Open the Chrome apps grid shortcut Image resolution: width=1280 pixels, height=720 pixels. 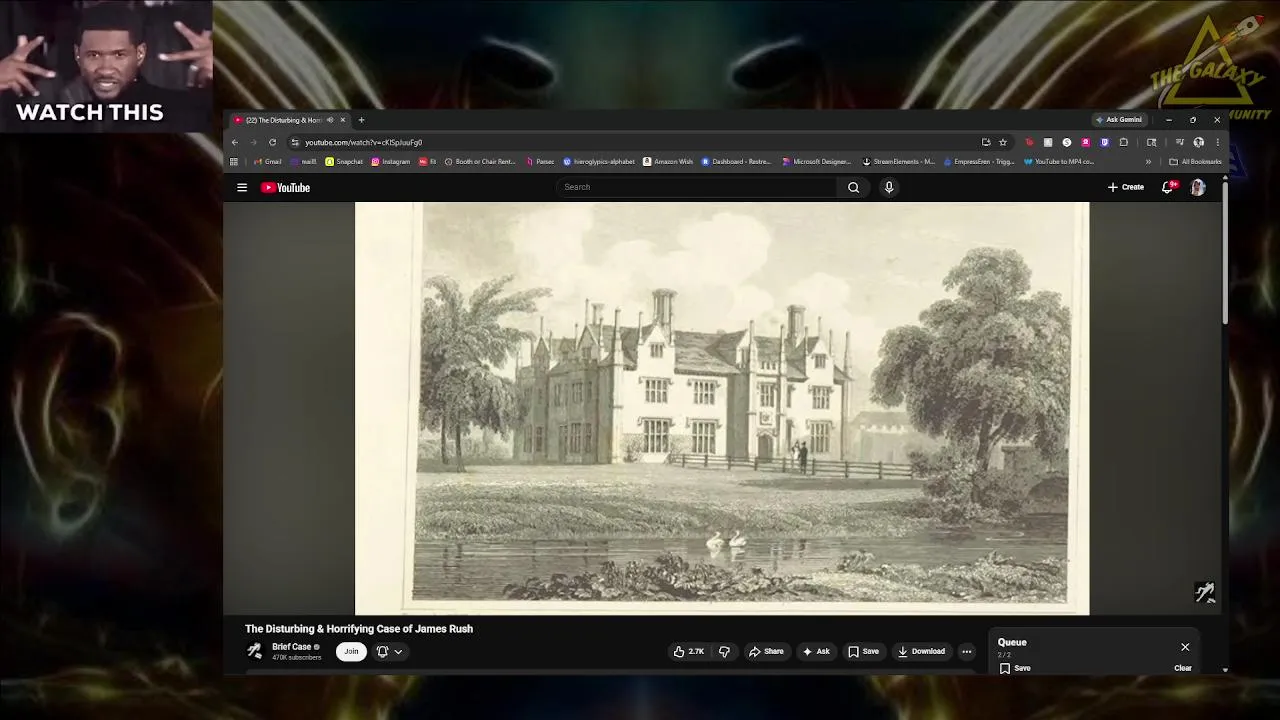point(234,161)
